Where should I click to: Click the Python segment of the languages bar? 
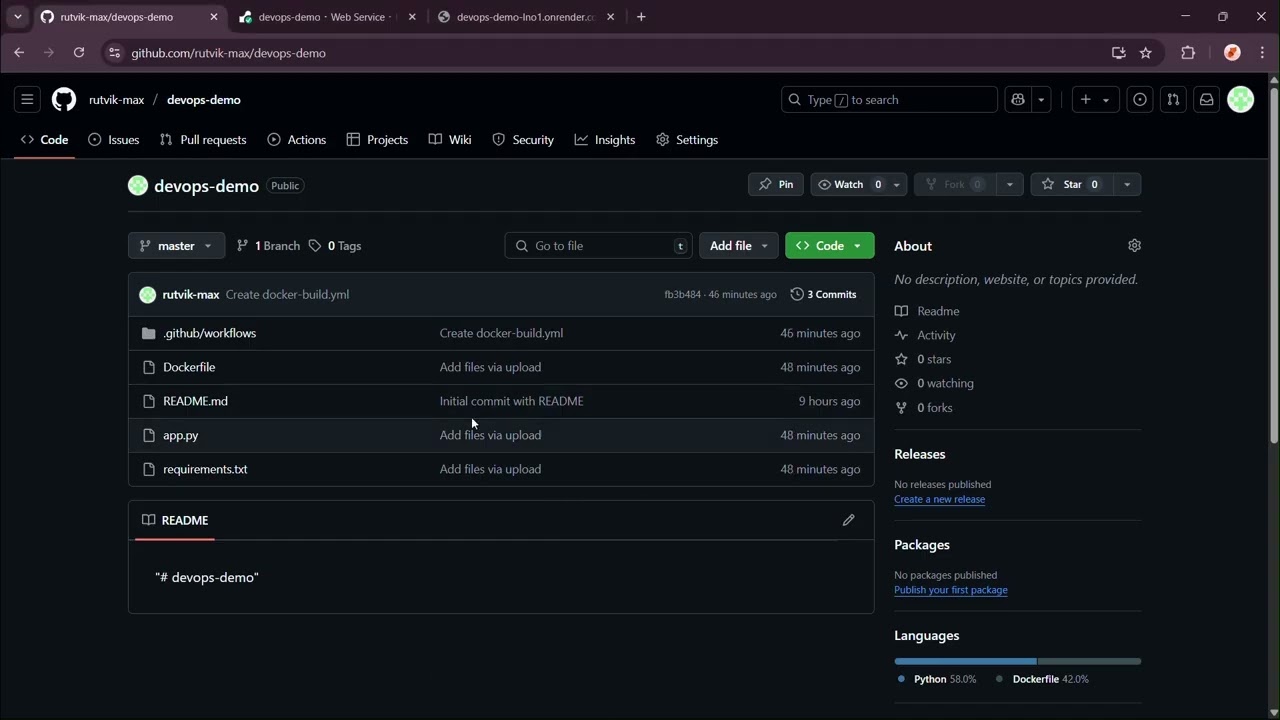(965, 661)
